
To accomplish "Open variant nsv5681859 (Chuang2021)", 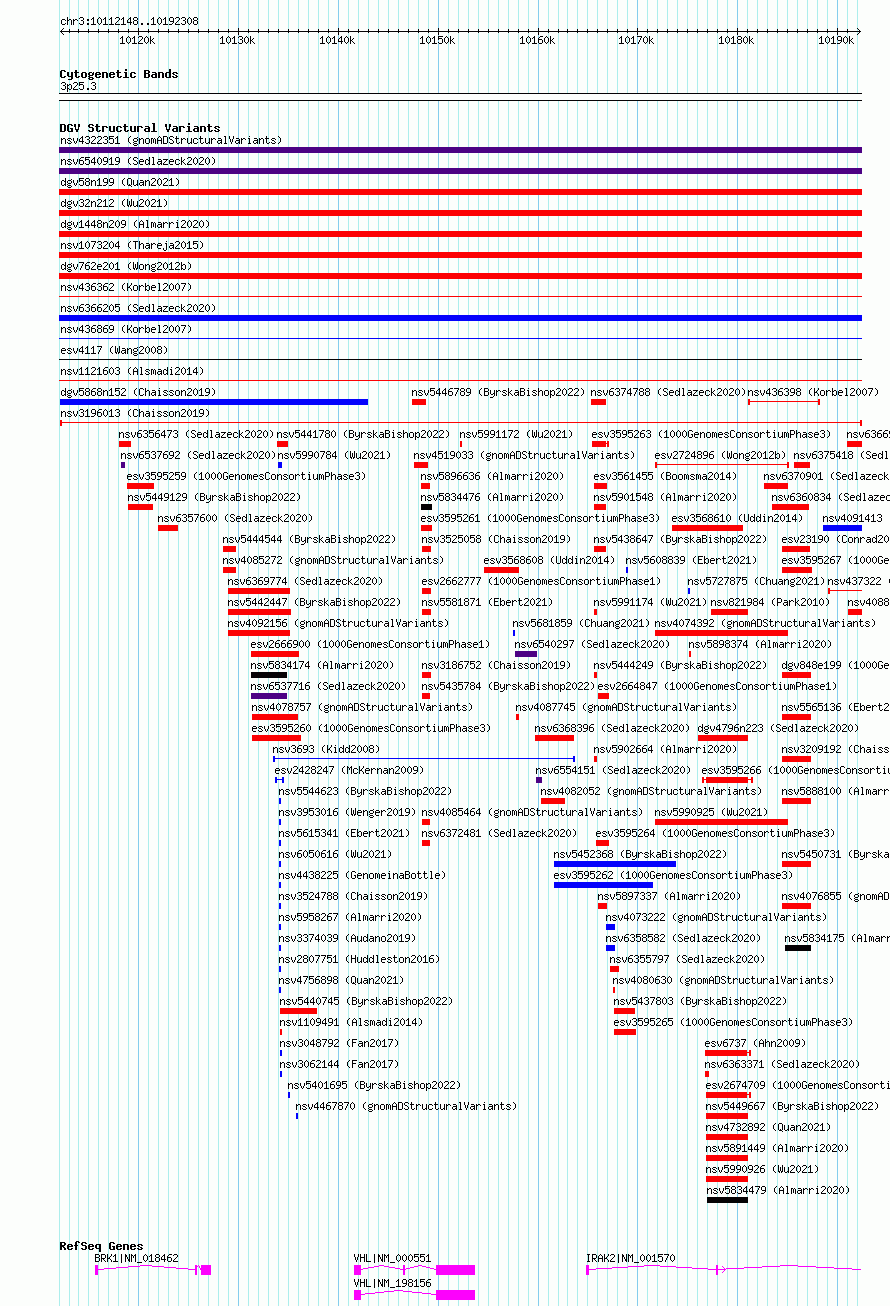I will pos(581,624).
